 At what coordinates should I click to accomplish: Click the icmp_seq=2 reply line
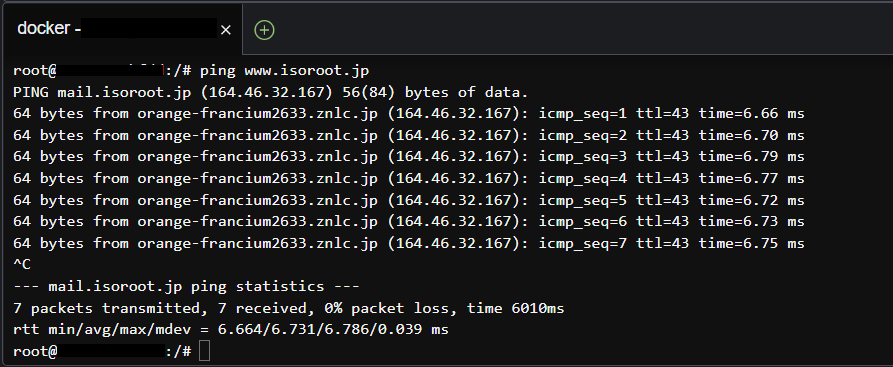[408, 136]
